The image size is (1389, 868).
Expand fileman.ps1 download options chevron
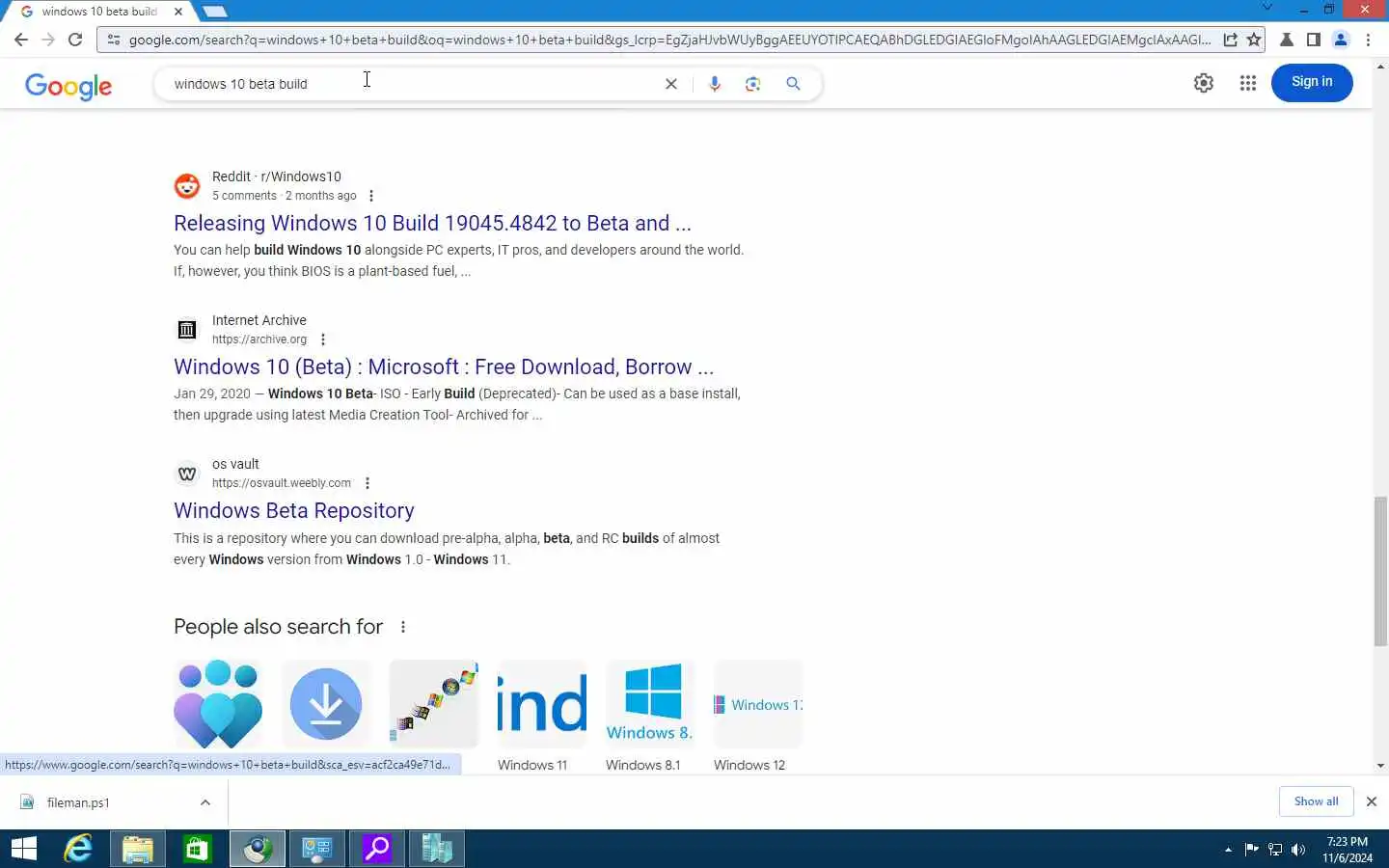[205, 802]
